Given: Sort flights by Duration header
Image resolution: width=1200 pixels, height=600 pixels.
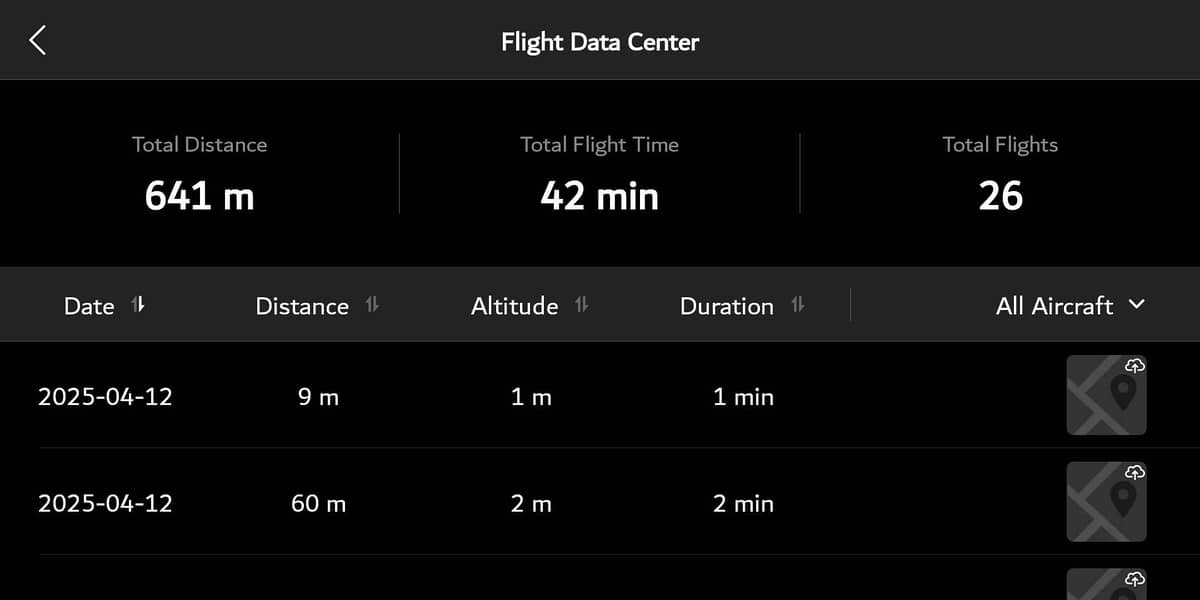Looking at the screenshot, I should 727,306.
